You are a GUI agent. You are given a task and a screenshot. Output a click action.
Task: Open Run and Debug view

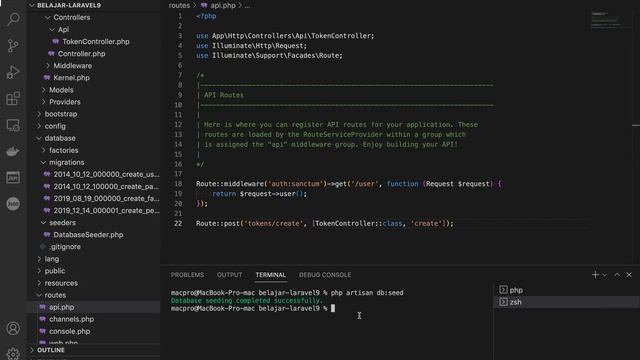click(x=13, y=72)
